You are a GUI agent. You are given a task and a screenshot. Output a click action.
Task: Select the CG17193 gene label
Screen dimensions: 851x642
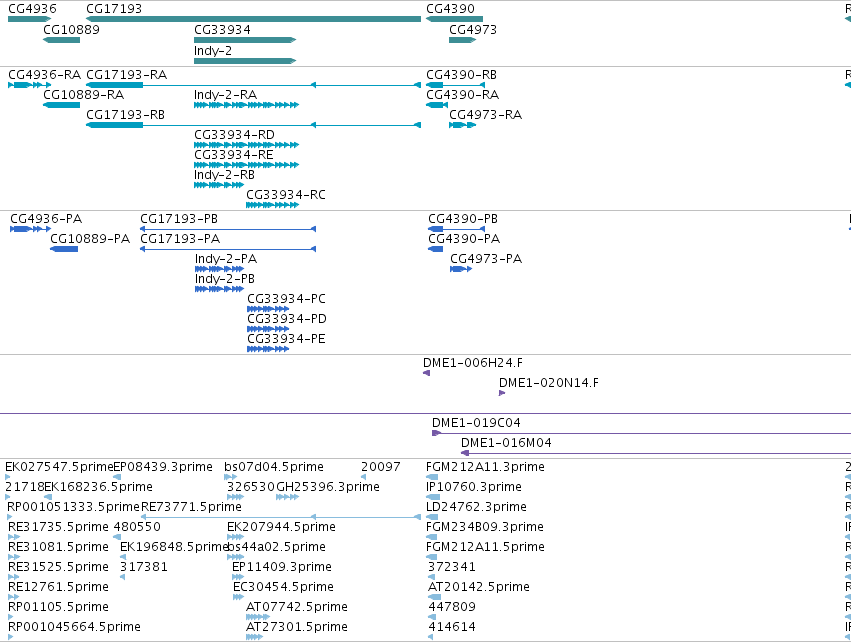(x=114, y=9)
